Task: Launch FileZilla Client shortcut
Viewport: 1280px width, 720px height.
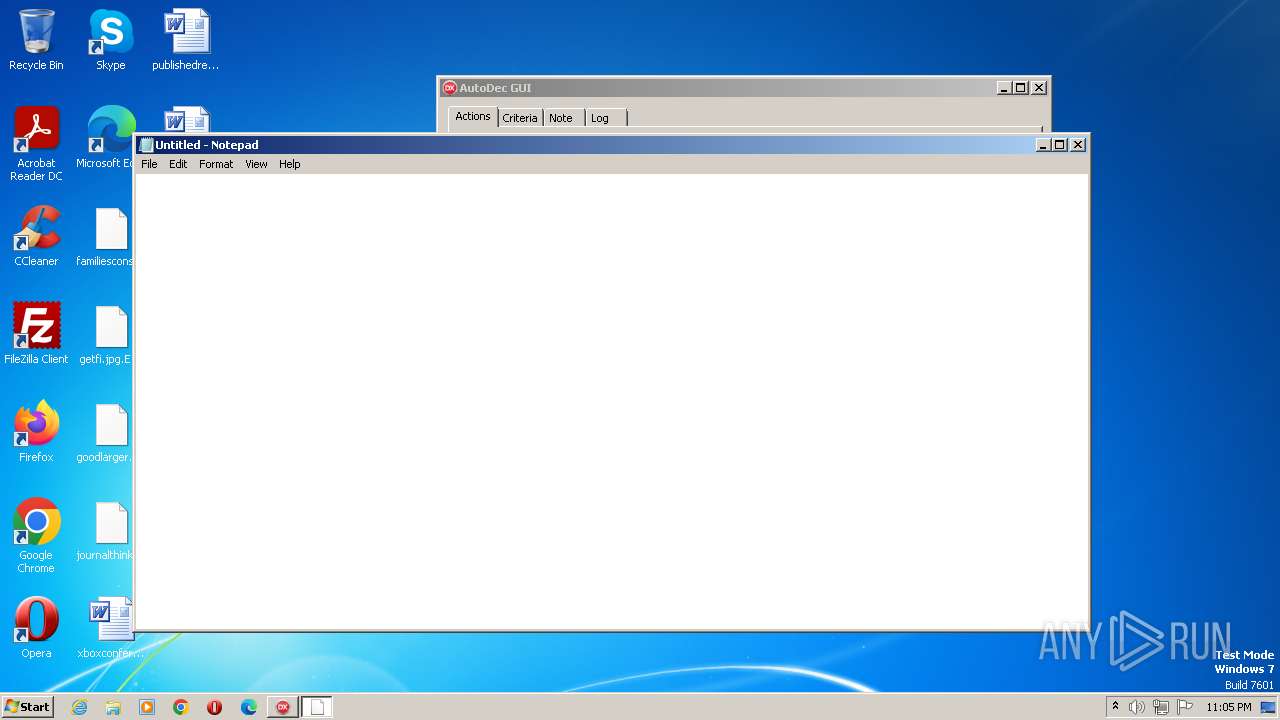Action: pyautogui.click(x=36, y=334)
